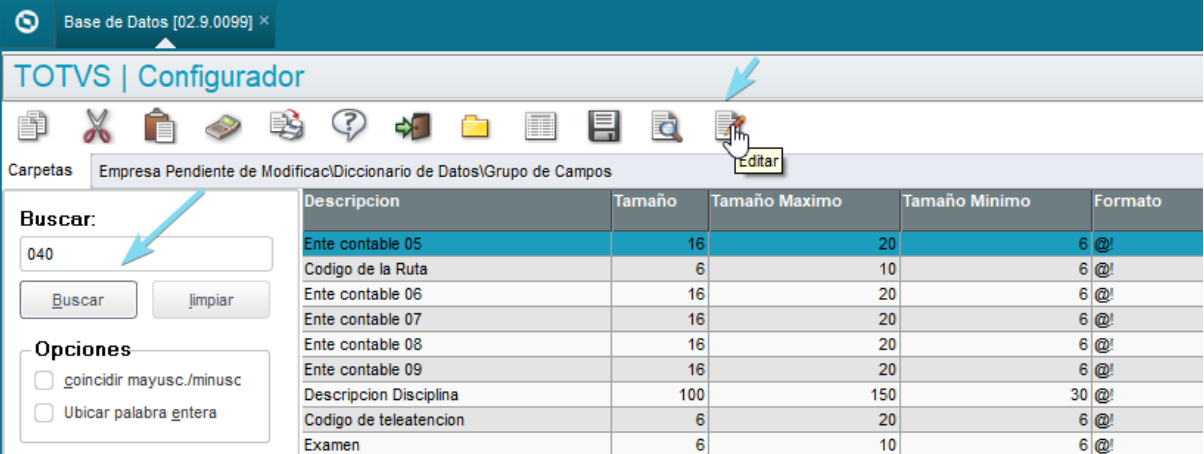Click the printer refresh toolbar icon
This screenshot has width=1204, height=454.
[x=287, y=126]
